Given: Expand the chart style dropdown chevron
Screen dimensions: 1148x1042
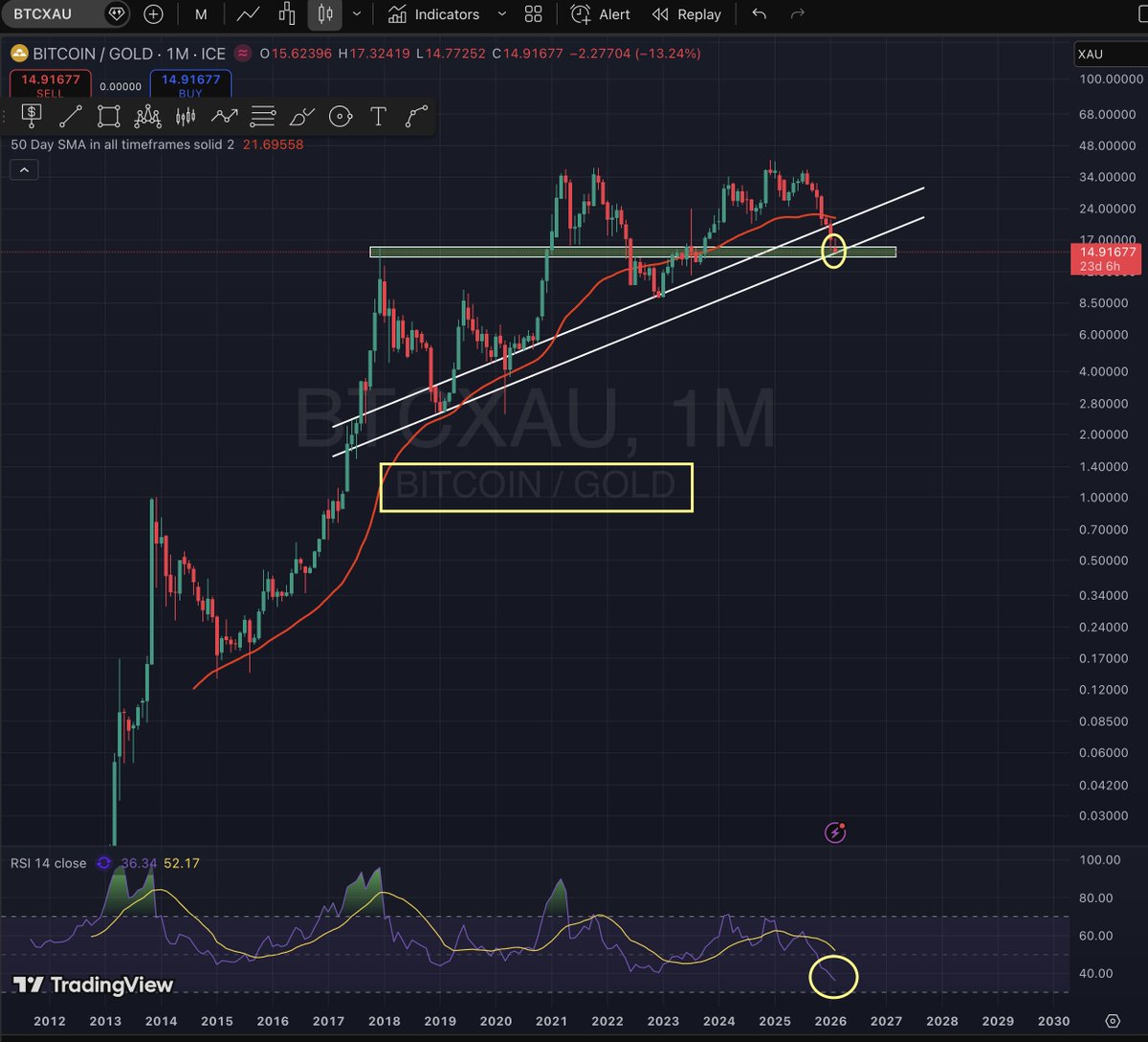Looking at the screenshot, I should coord(357,14).
